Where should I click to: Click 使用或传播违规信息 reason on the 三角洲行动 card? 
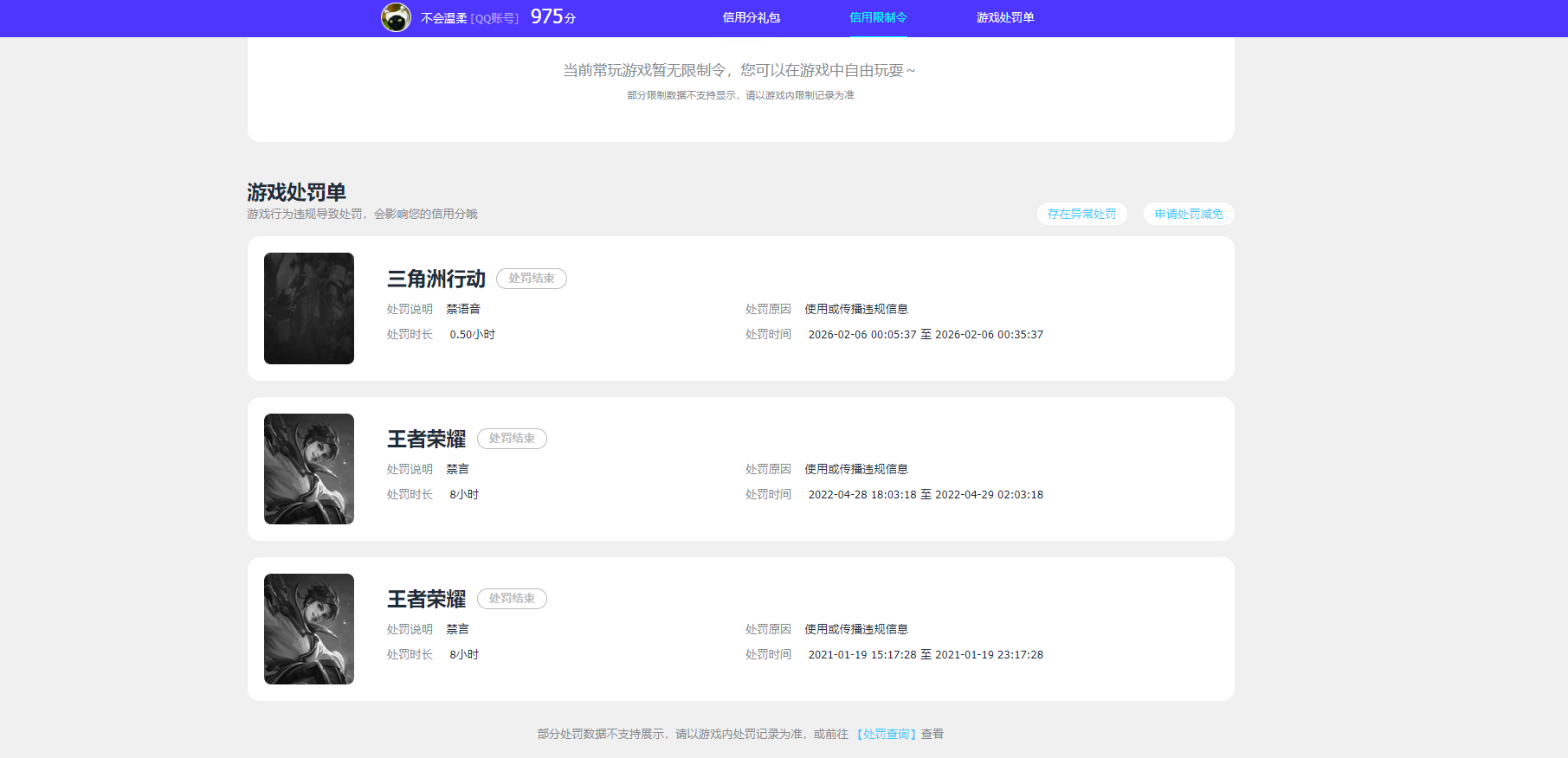(856, 309)
